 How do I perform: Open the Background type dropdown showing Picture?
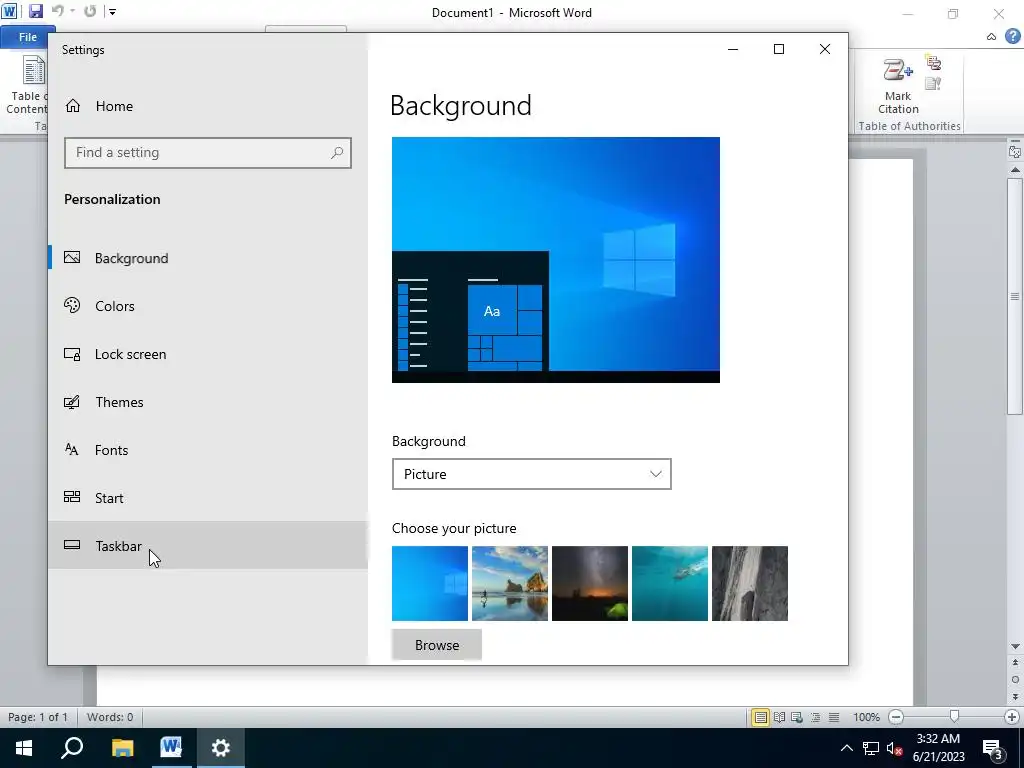(x=532, y=474)
